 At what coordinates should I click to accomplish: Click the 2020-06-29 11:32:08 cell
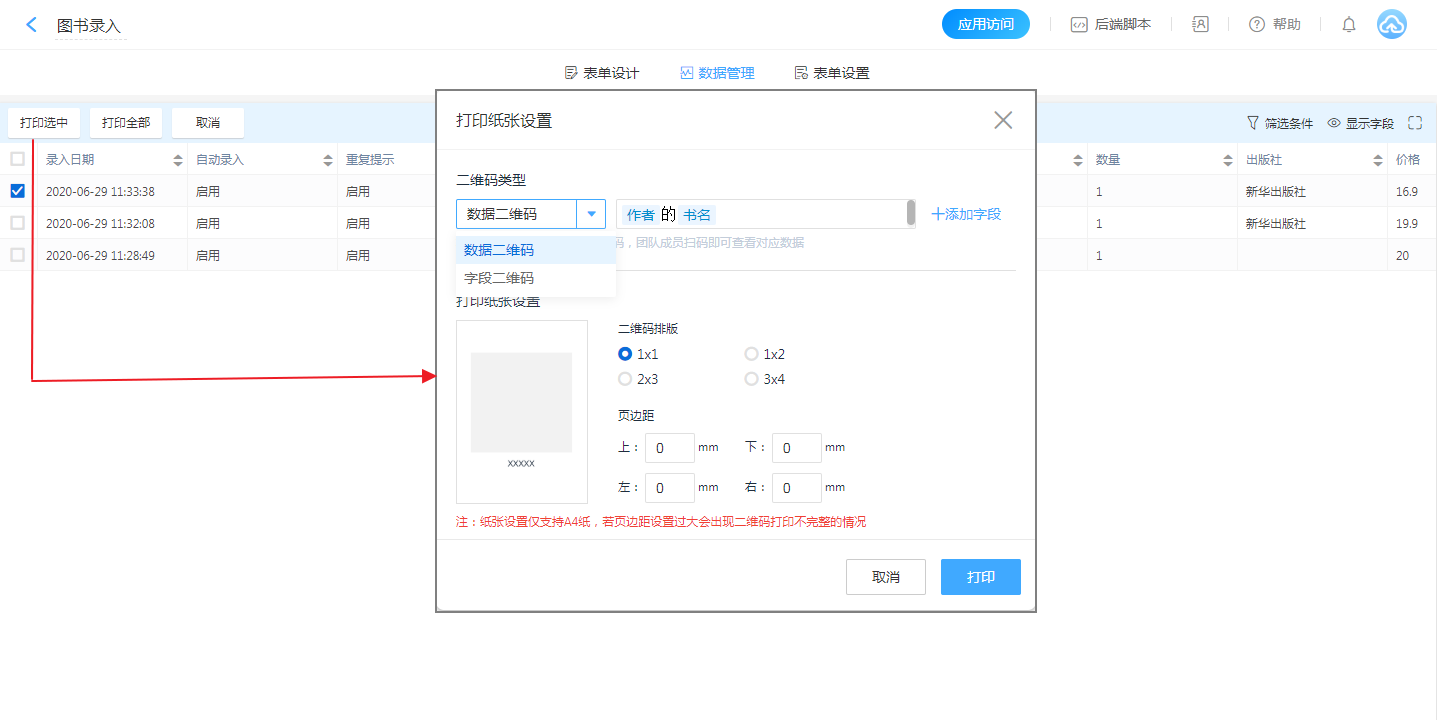coord(100,223)
